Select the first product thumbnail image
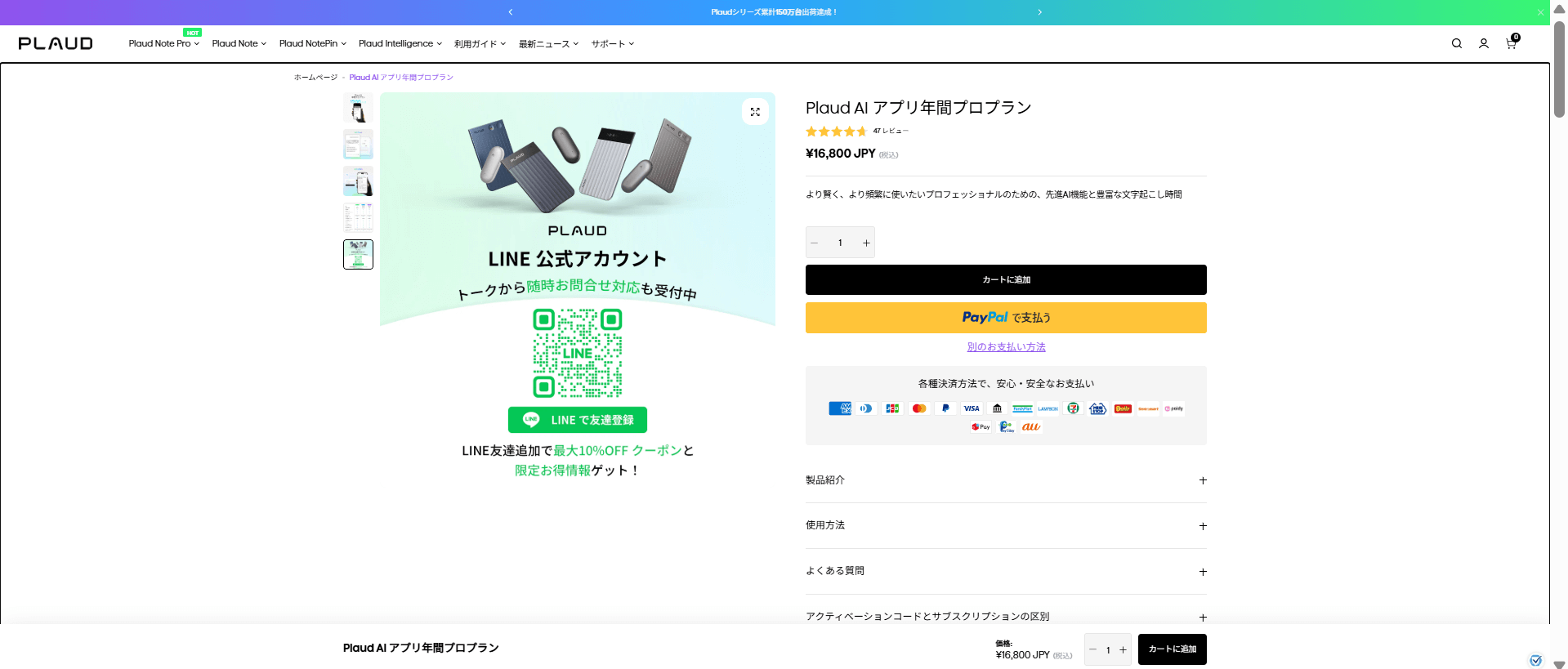Screen dimensions: 1568x669 pyautogui.click(x=358, y=108)
